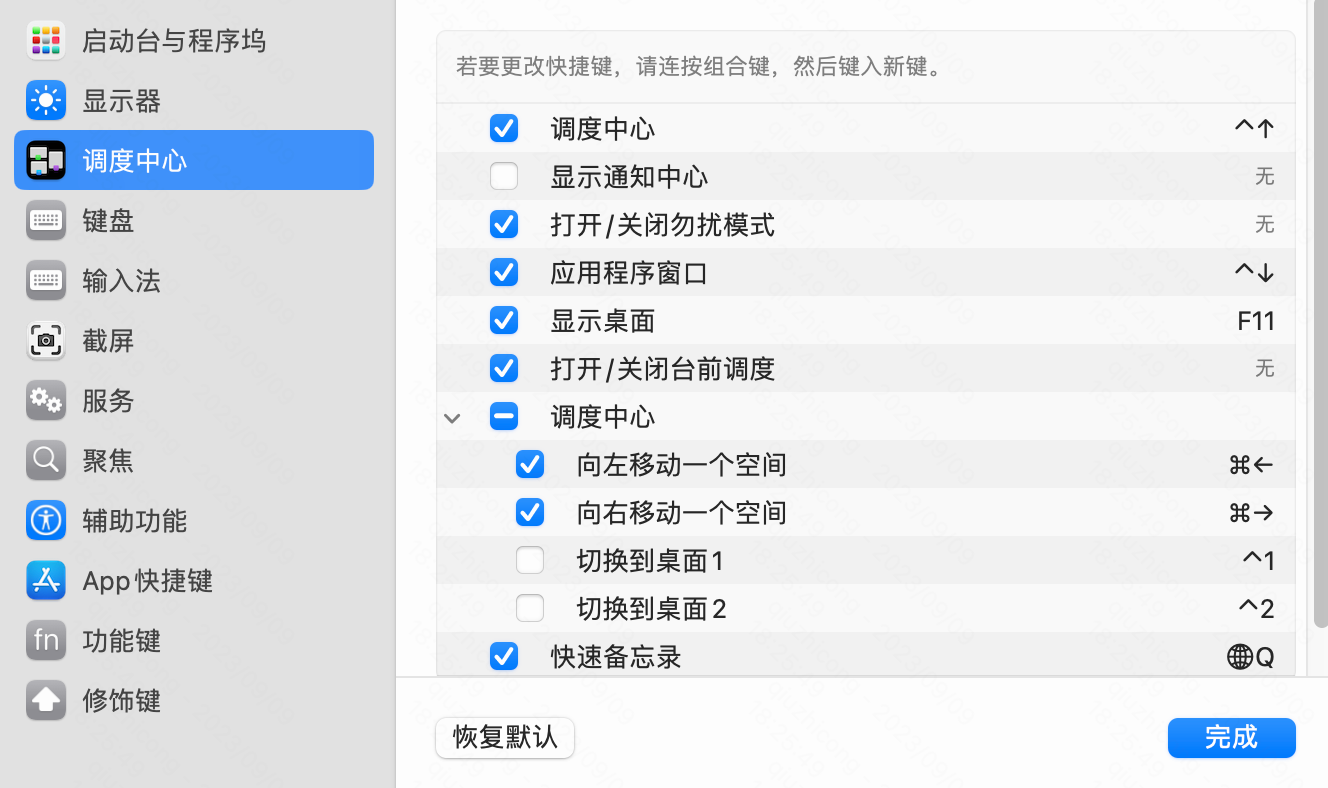This screenshot has height=788, width=1328.
Task: Uncheck 显示桌面 checkbox
Action: [x=504, y=320]
